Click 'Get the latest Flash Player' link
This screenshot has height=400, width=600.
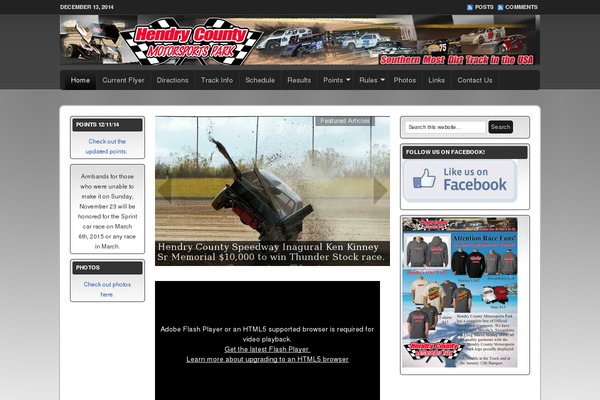tap(267, 349)
